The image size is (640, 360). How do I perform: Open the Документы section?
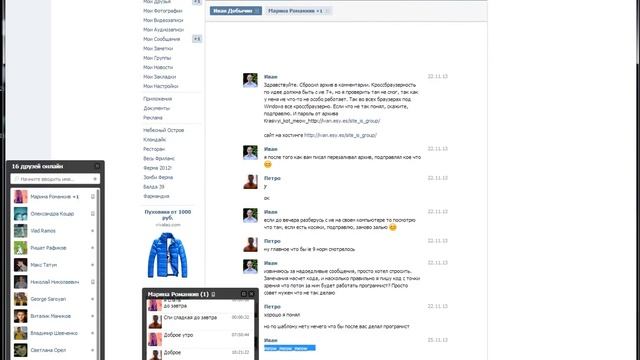[x=156, y=108]
